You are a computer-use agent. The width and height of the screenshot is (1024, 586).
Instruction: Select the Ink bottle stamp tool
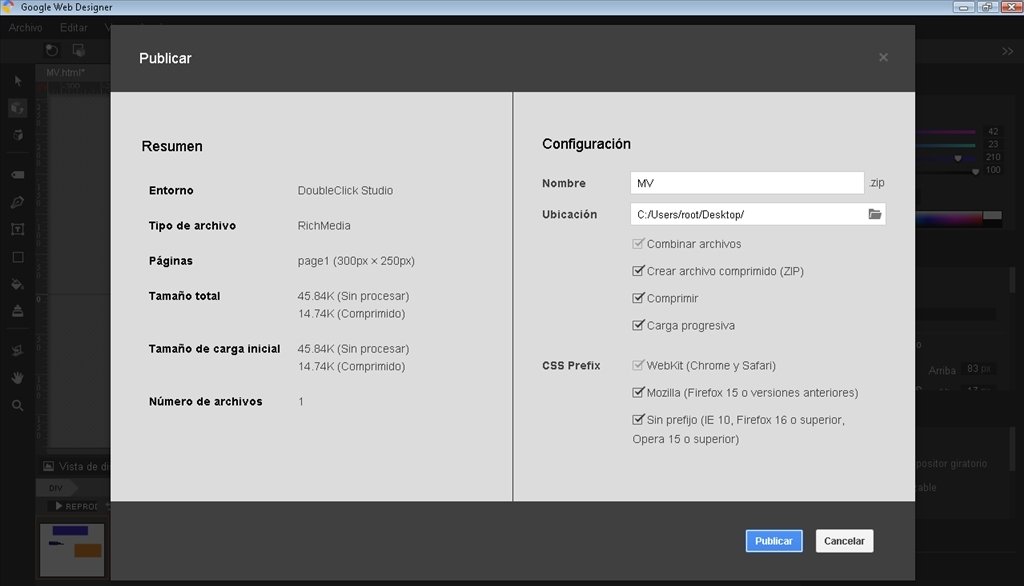tap(18, 311)
